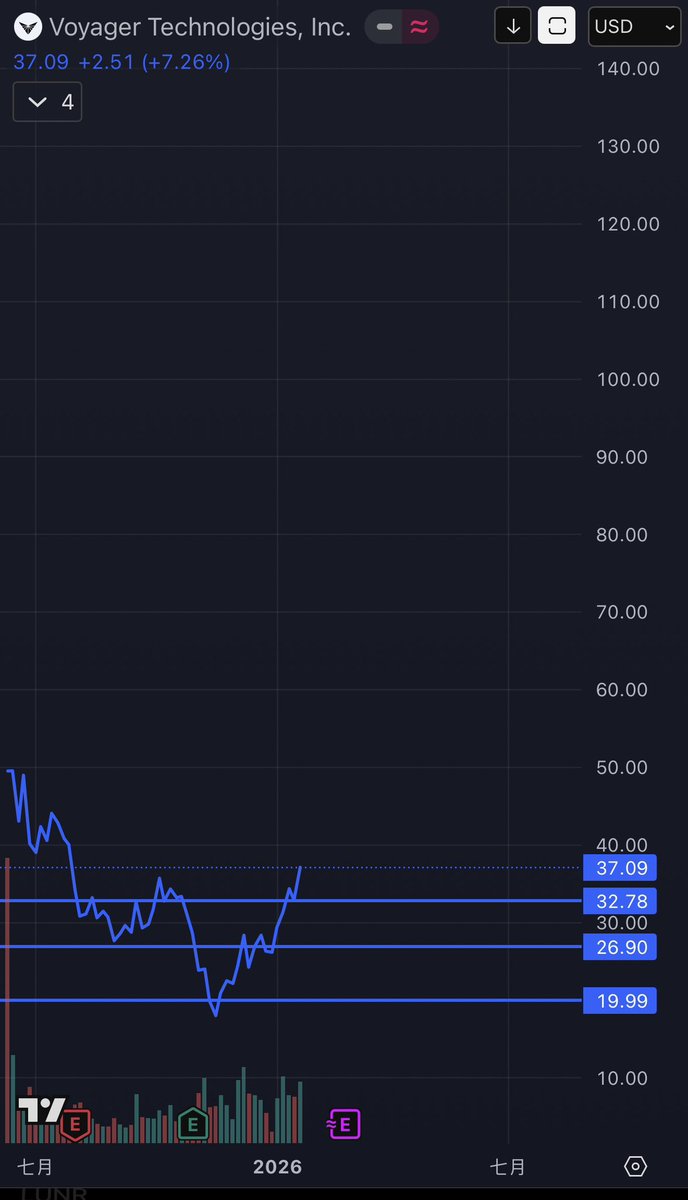Select the 19.99 horizontal line price label
The image size is (688, 1200).
click(621, 1000)
